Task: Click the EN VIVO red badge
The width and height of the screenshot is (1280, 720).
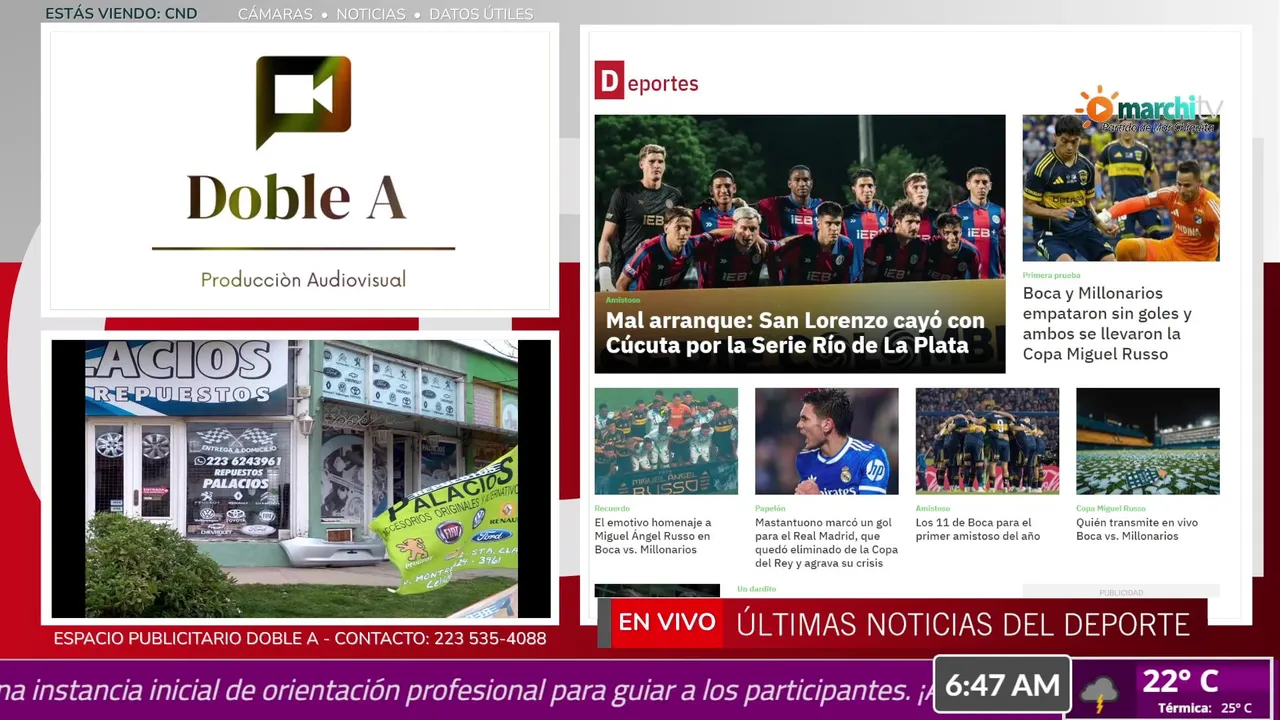Action: [x=667, y=623]
